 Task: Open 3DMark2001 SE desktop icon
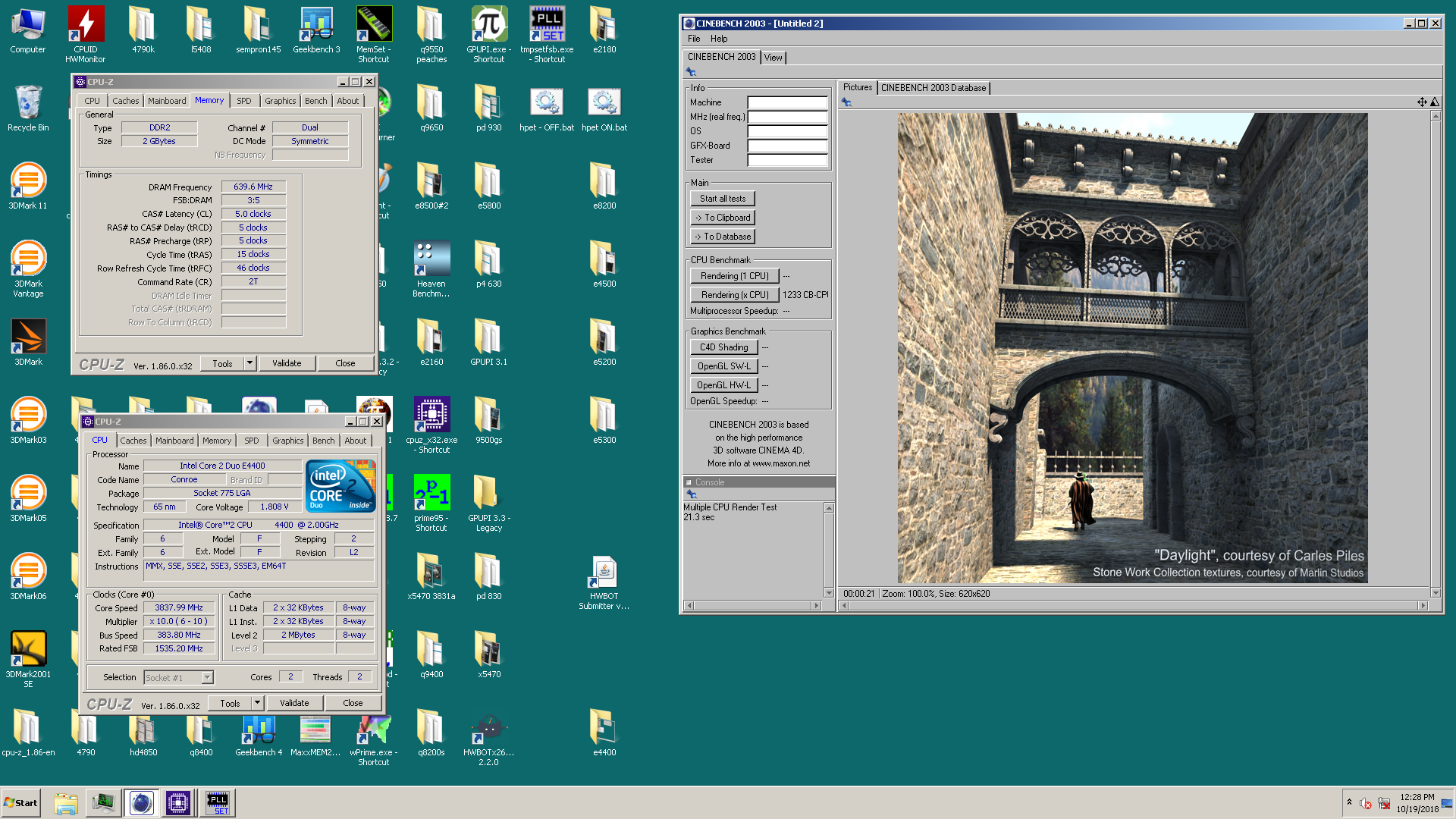28,659
